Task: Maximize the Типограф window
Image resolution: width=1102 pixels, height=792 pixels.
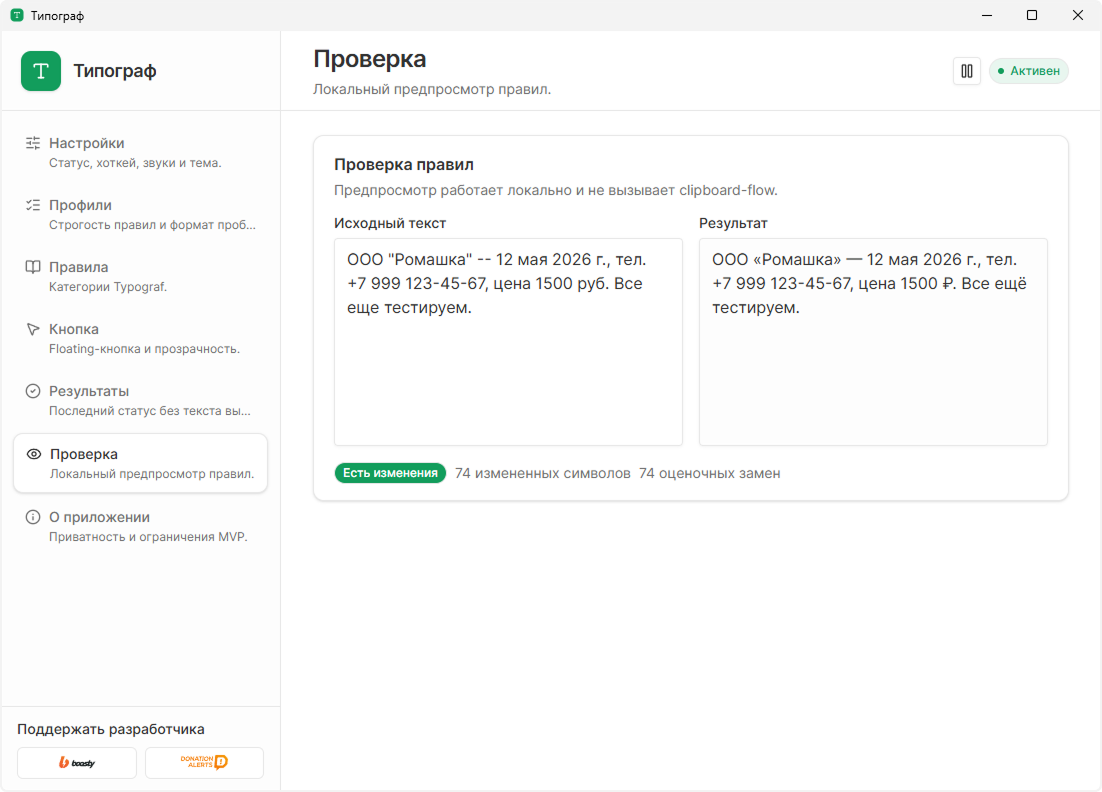Action: [1032, 15]
